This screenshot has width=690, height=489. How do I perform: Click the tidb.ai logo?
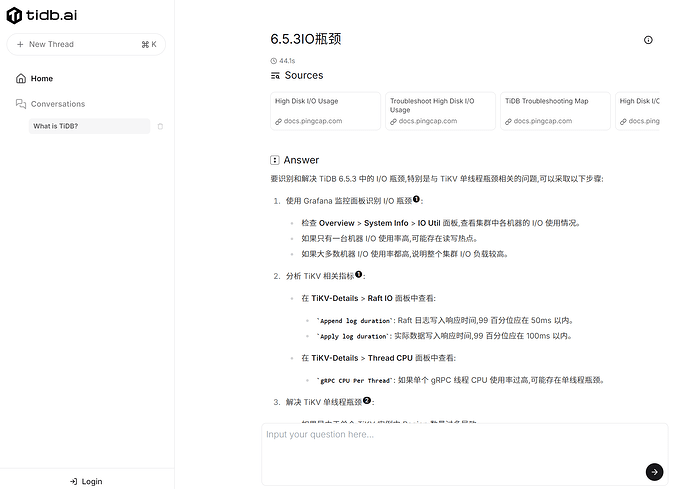pos(42,15)
